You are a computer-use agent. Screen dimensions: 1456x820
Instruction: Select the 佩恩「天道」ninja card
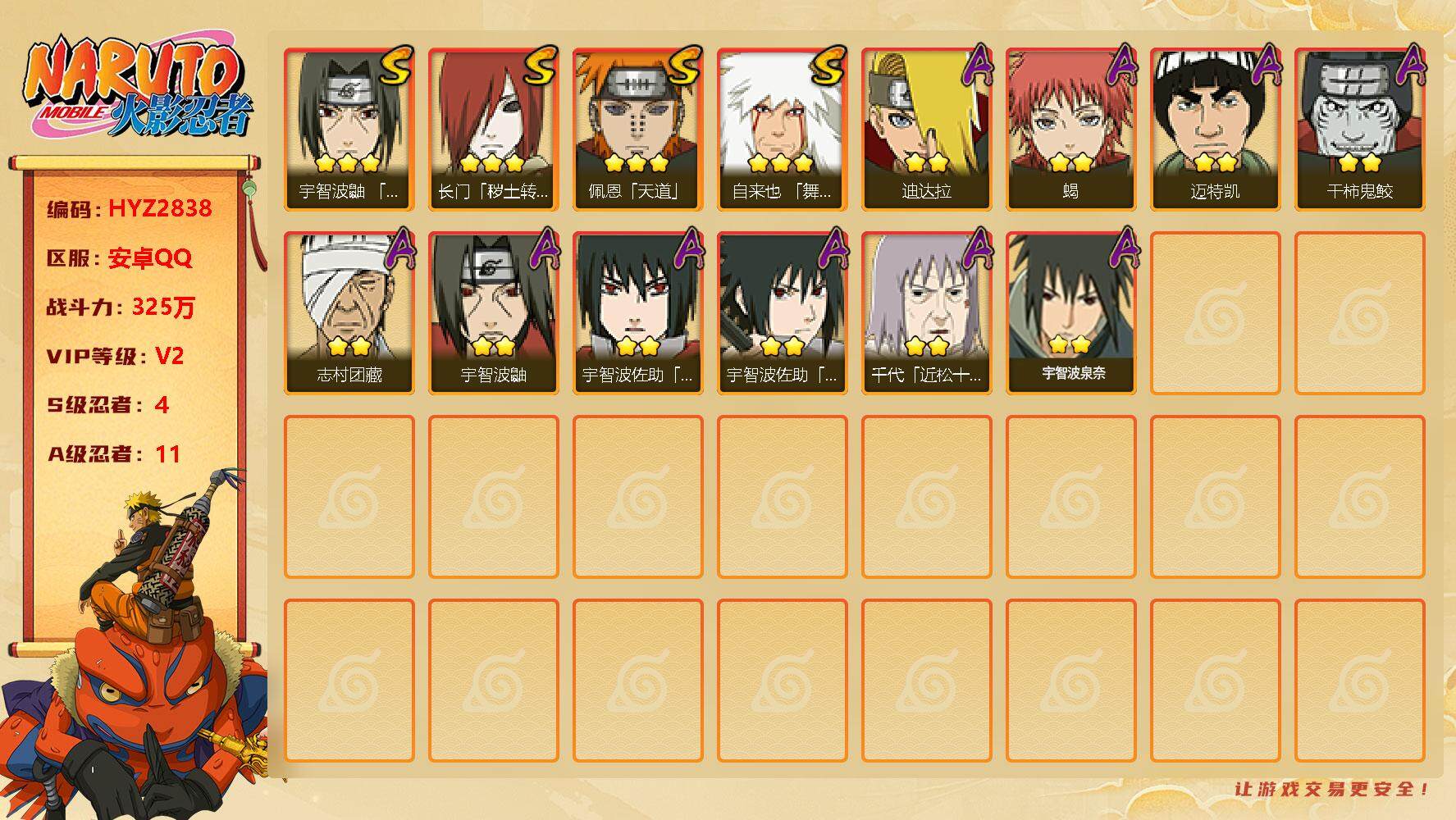pyautogui.click(x=637, y=130)
